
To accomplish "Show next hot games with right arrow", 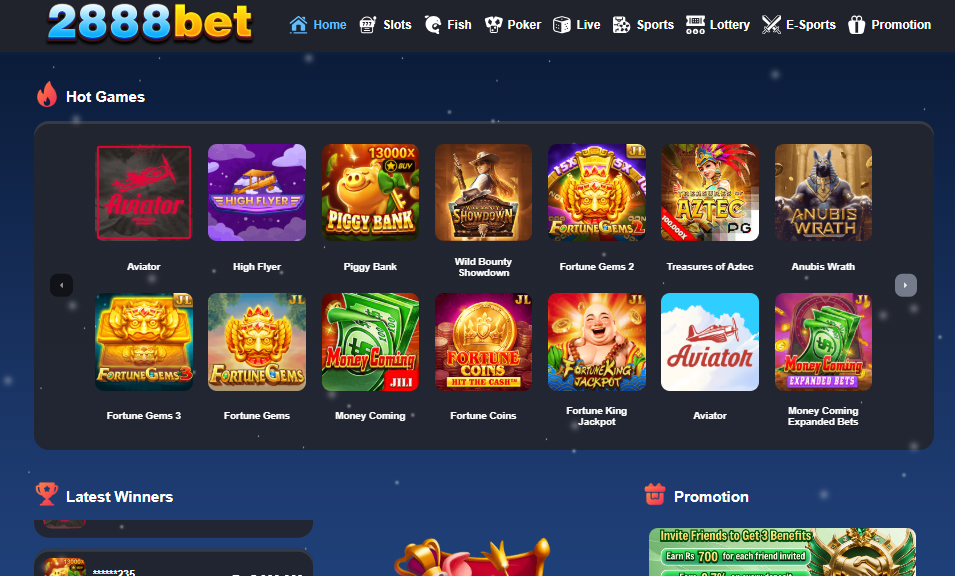I will coord(905,285).
